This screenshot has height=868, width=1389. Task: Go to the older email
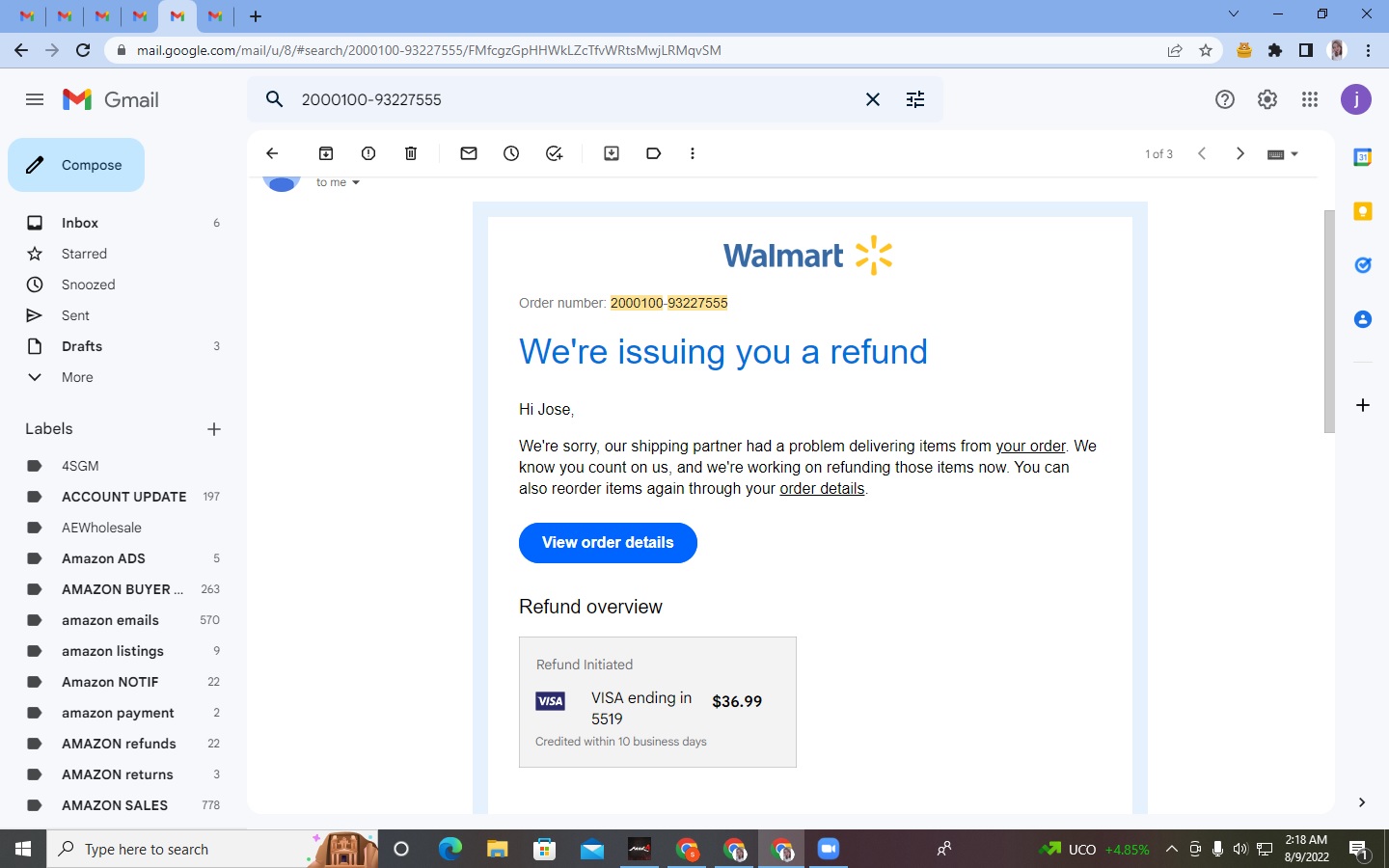point(1240,153)
